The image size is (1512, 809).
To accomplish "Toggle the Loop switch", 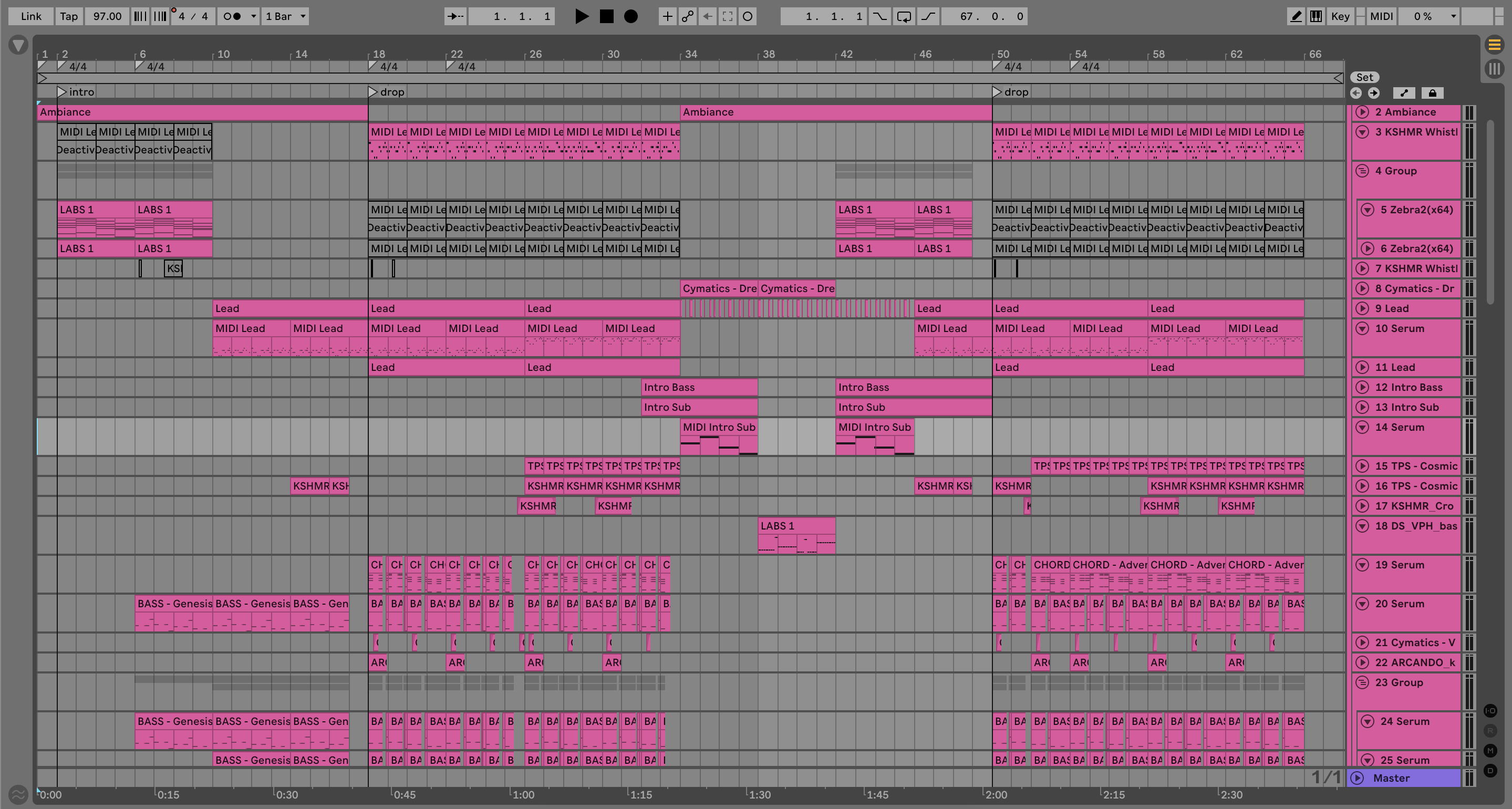I will point(904,16).
